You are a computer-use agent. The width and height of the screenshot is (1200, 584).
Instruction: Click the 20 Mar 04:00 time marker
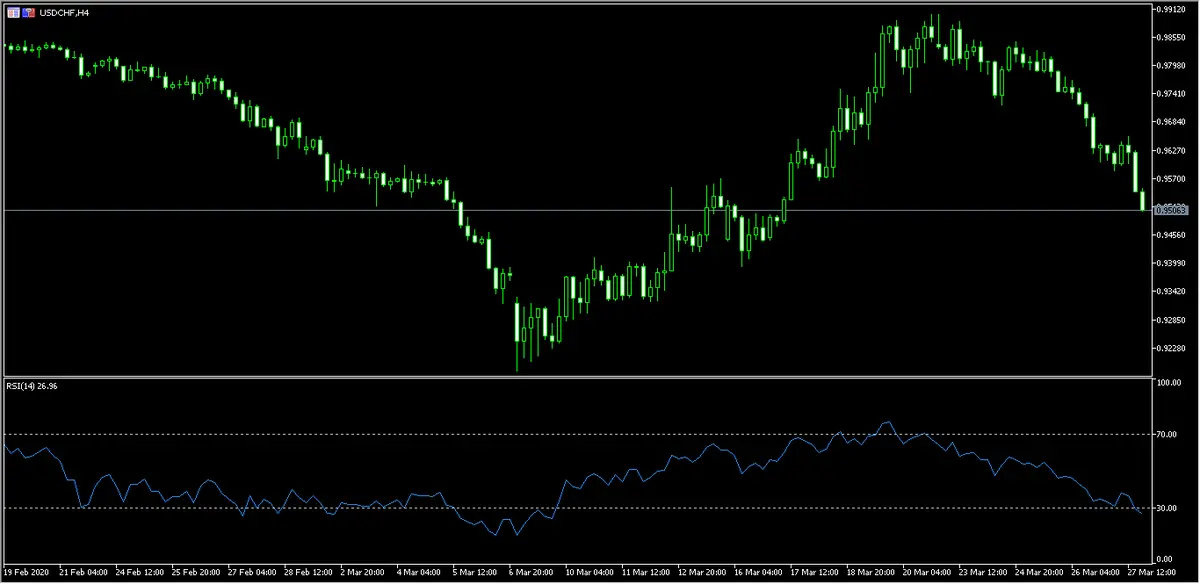[925, 575]
